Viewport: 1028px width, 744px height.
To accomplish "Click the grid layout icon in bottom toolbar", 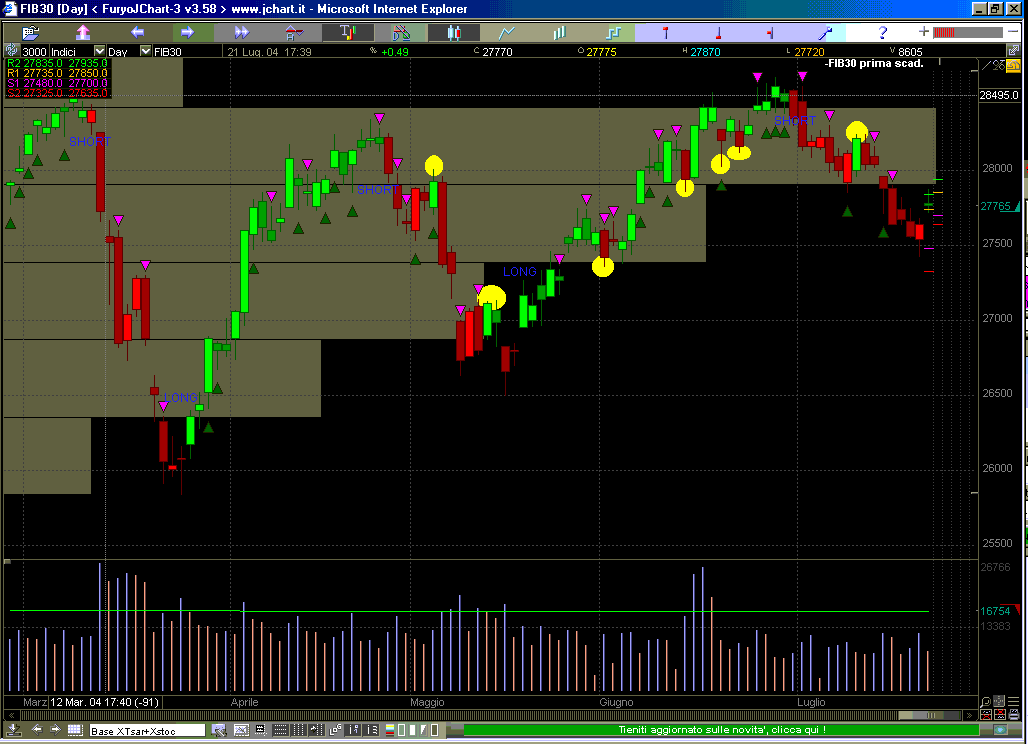I will [74, 731].
